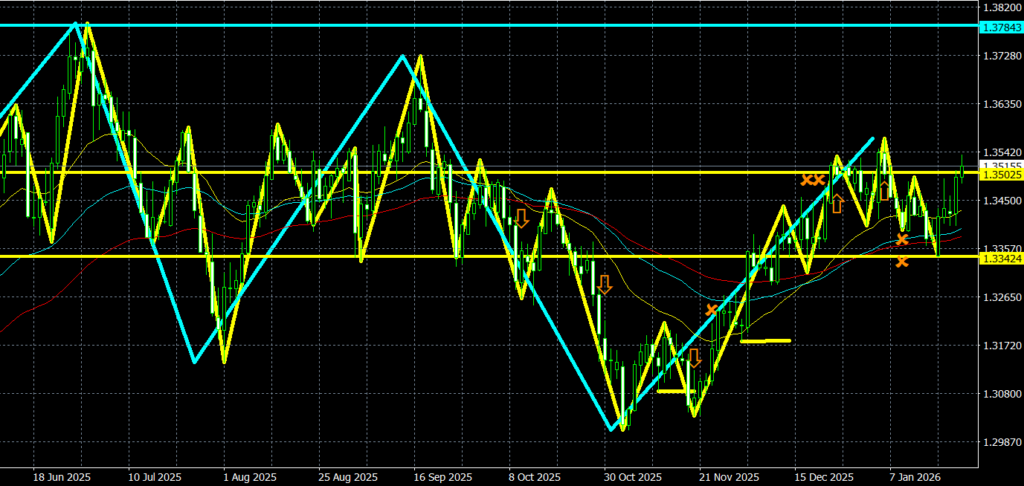Click the upper orange X marker near 7 Jan 2026
1024x486 pixels.
(x=902, y=239)
